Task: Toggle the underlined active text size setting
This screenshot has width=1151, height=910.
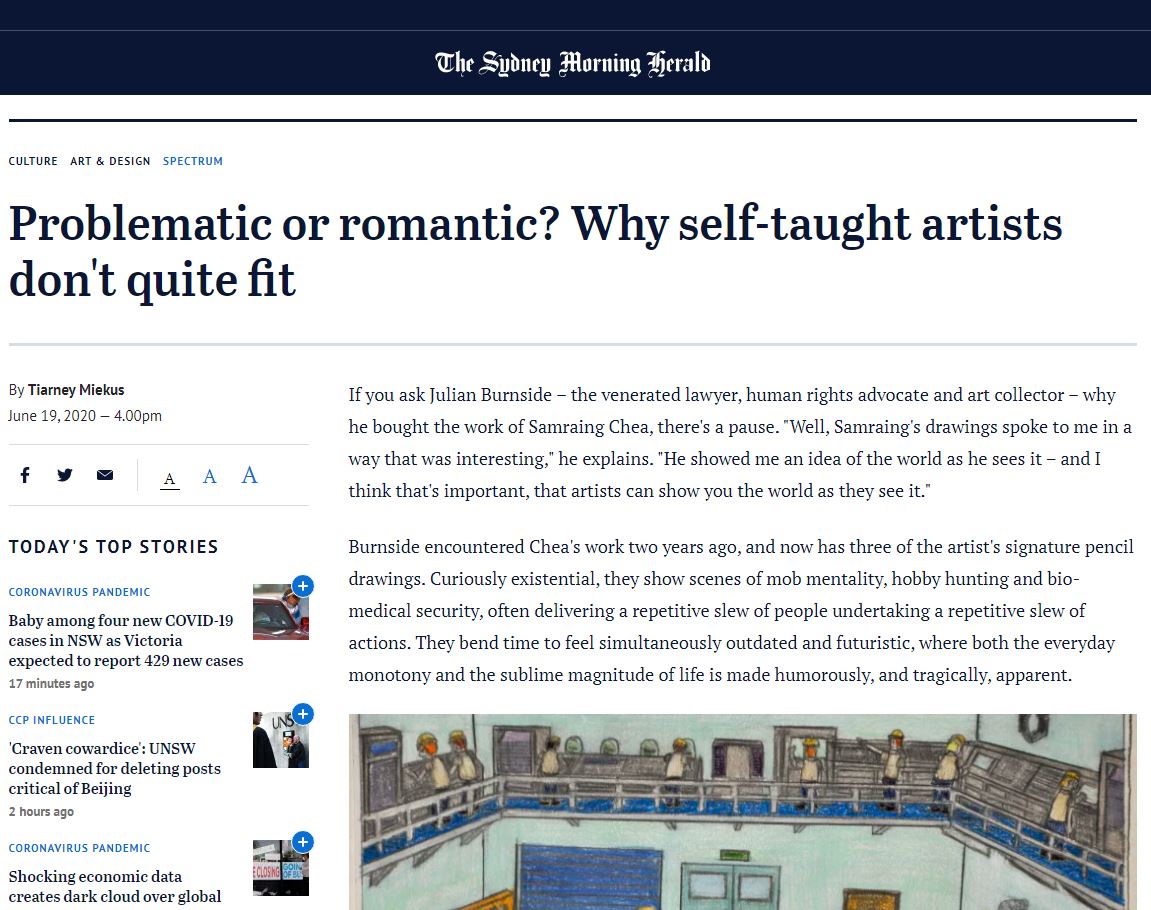Action: click(x=170, y=477)
